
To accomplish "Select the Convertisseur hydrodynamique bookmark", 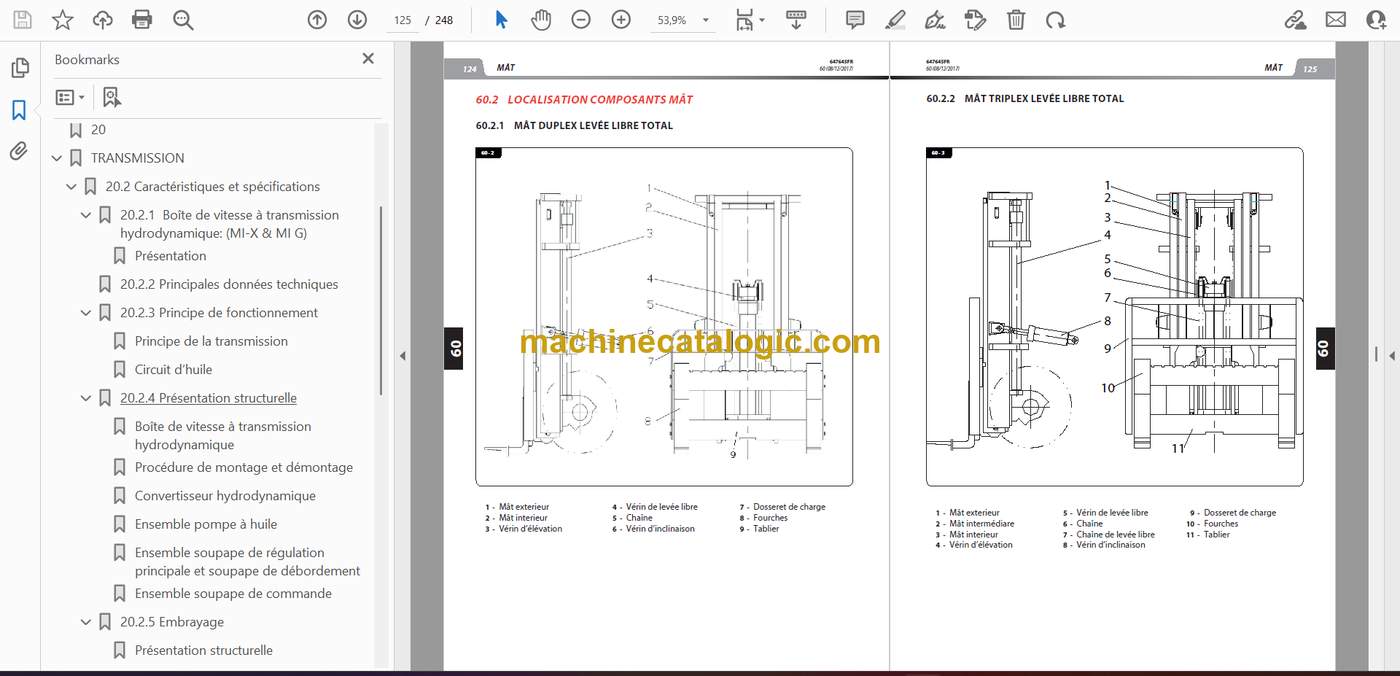I will (x=225, y=496).
